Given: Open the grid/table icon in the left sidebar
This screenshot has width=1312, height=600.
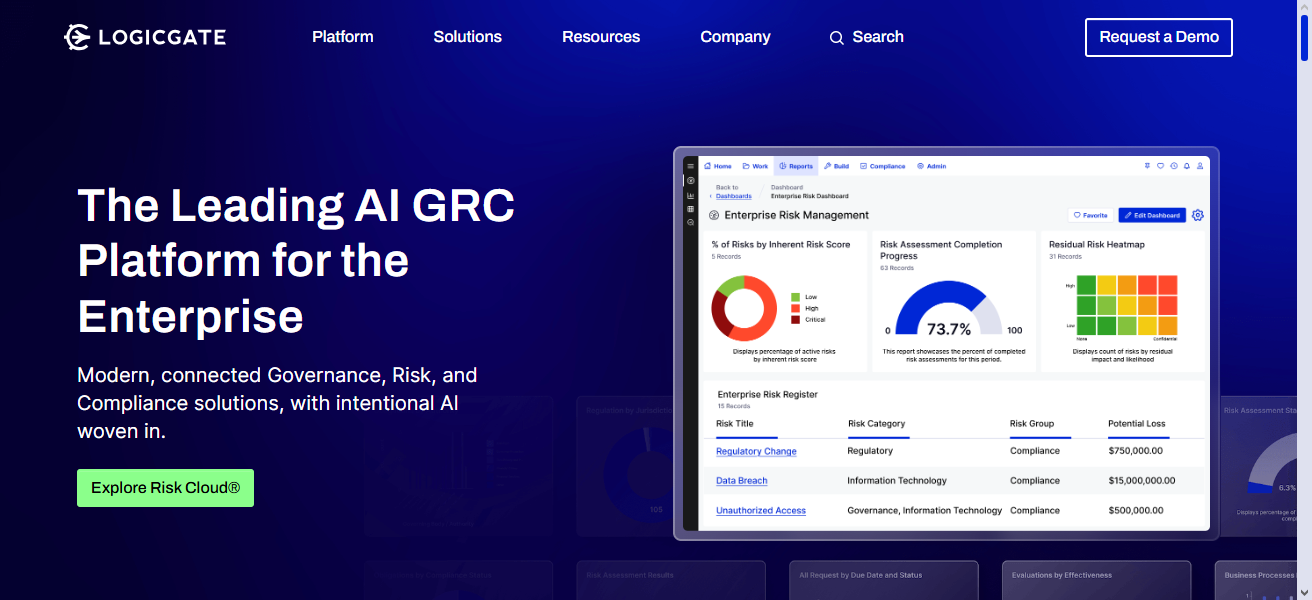Looking at the screenshot, I should [690, 209].
